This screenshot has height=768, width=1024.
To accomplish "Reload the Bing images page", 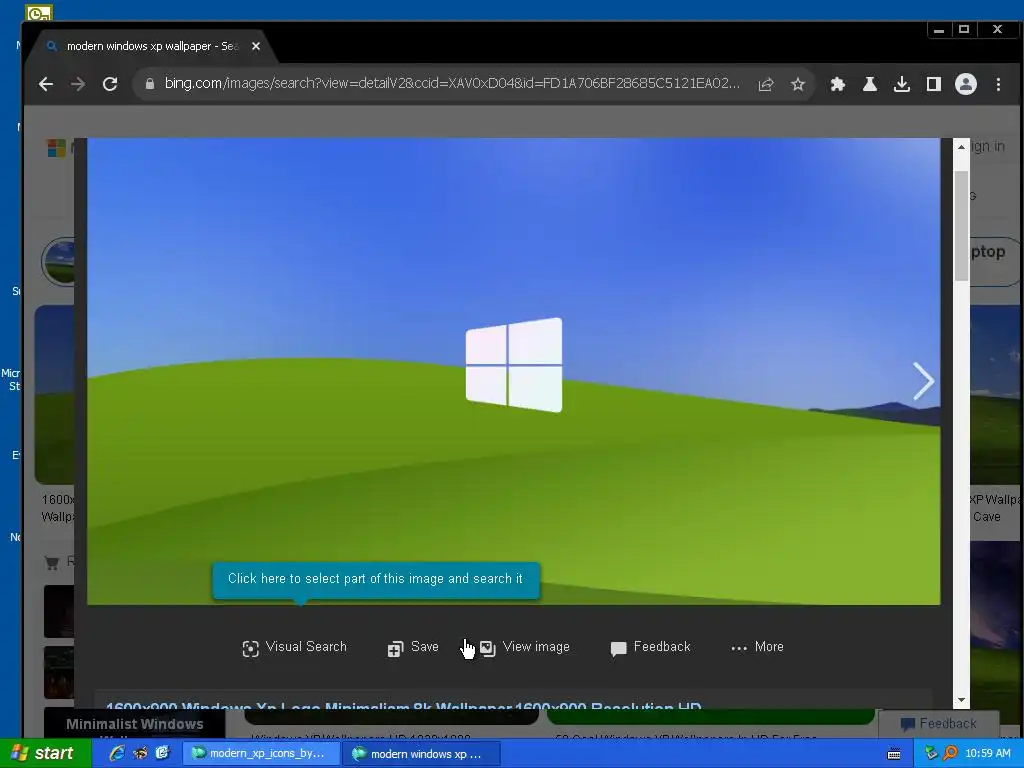I will [x=110, y=84].
